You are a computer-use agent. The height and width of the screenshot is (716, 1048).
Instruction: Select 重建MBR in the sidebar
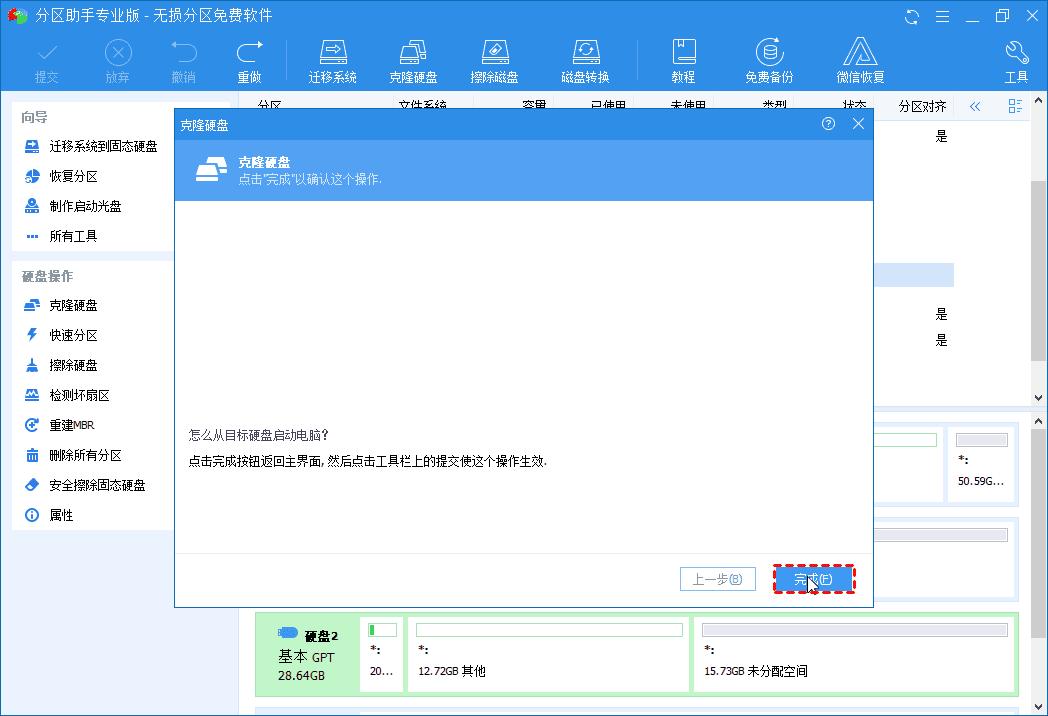73,425
